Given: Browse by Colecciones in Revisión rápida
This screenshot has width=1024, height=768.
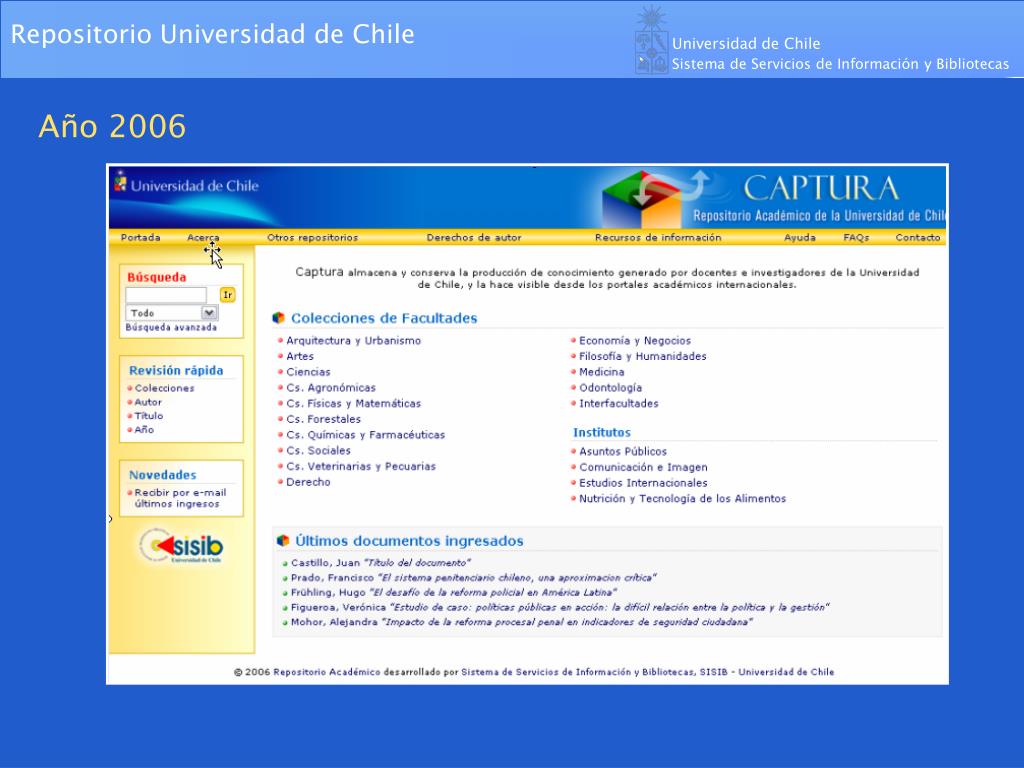Looking at the screenshot, I should click(x=165, y=388).
